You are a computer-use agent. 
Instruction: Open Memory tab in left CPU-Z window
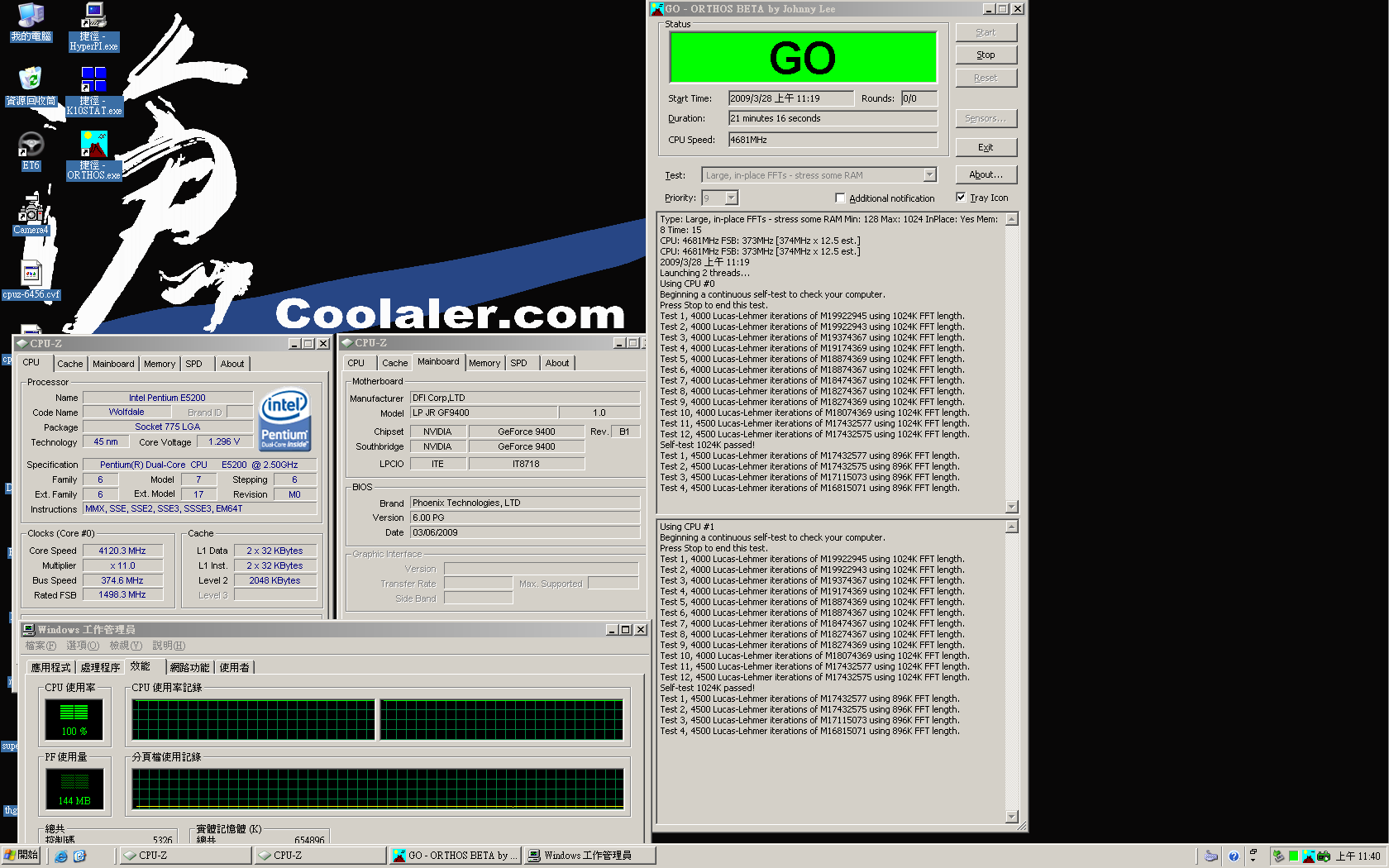pos(160,364)
